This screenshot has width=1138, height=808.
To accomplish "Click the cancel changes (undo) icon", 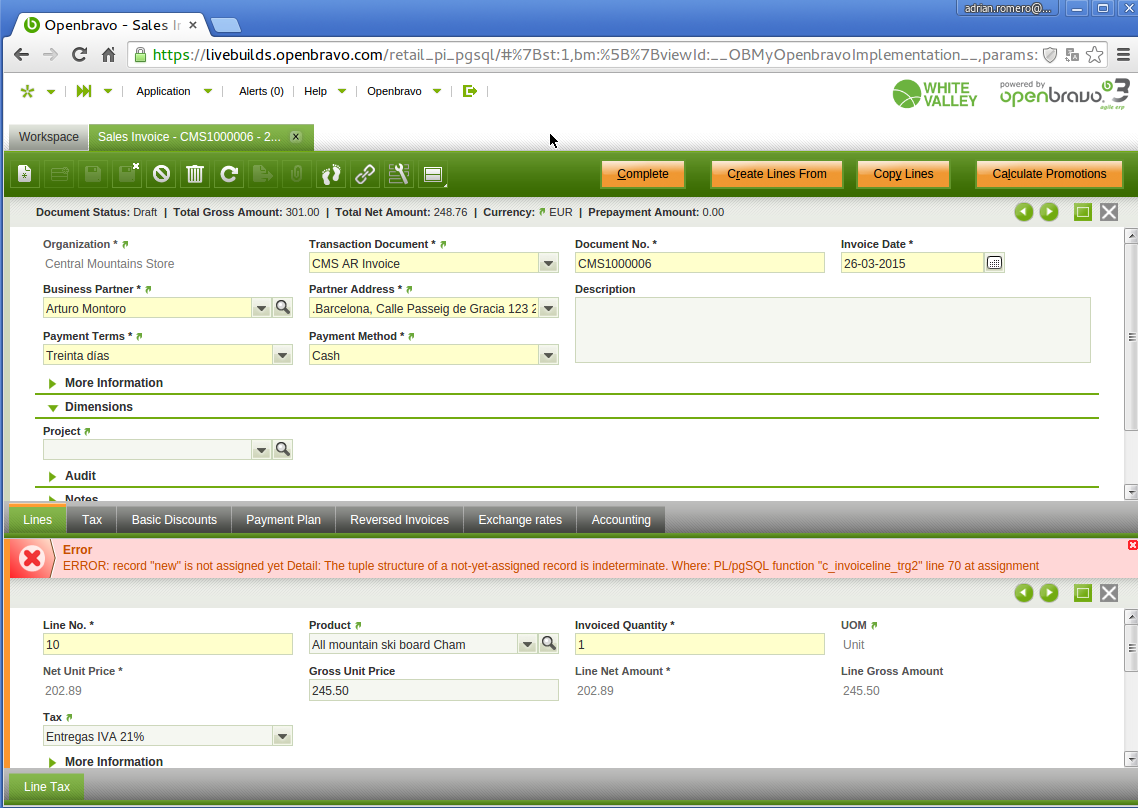I will [161, 174].
